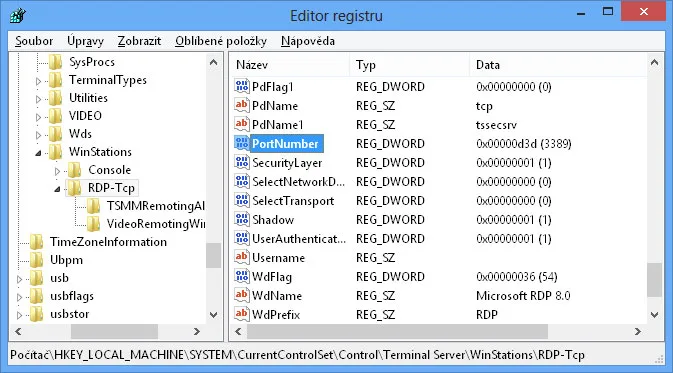Click values pane scroll left arrow

coord(238,331)
